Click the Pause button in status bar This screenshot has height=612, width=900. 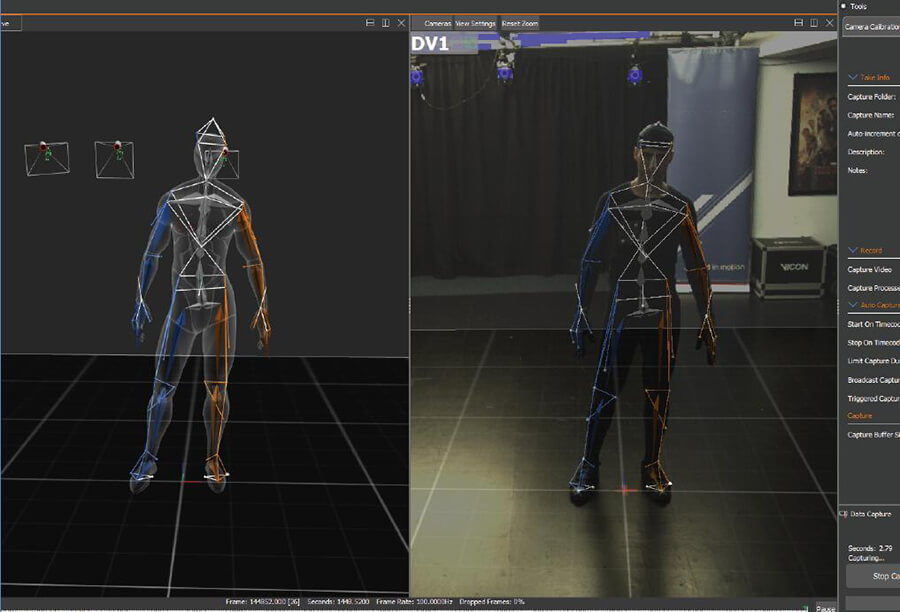825,608
